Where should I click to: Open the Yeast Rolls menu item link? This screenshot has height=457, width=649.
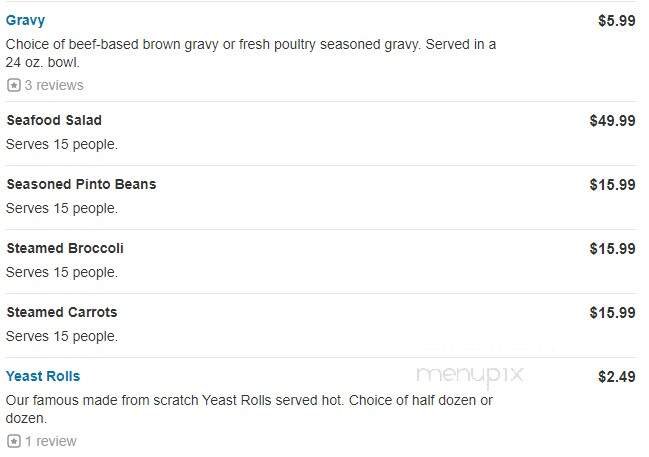coord(43,376)
